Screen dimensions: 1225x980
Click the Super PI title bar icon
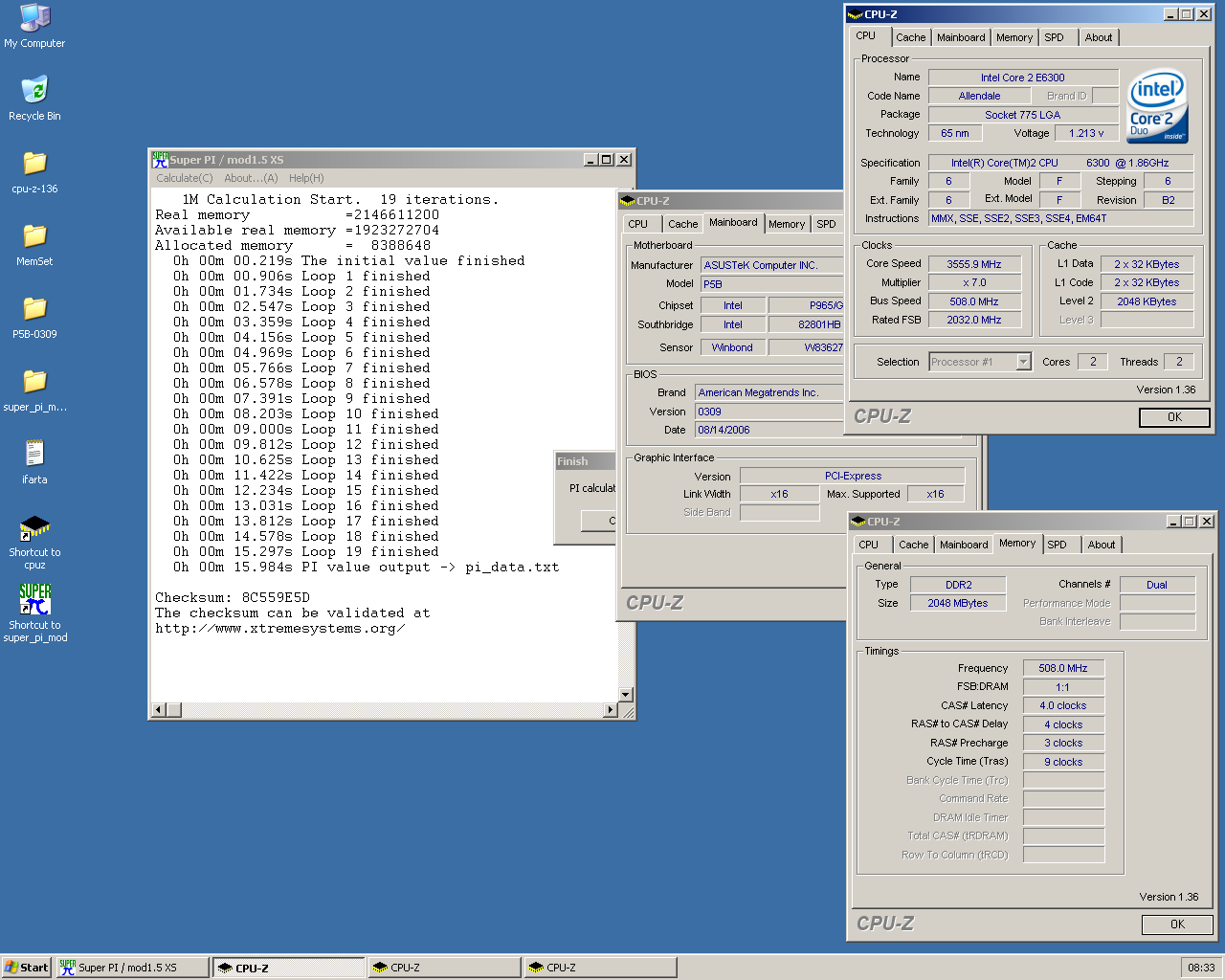click(160, 160)
